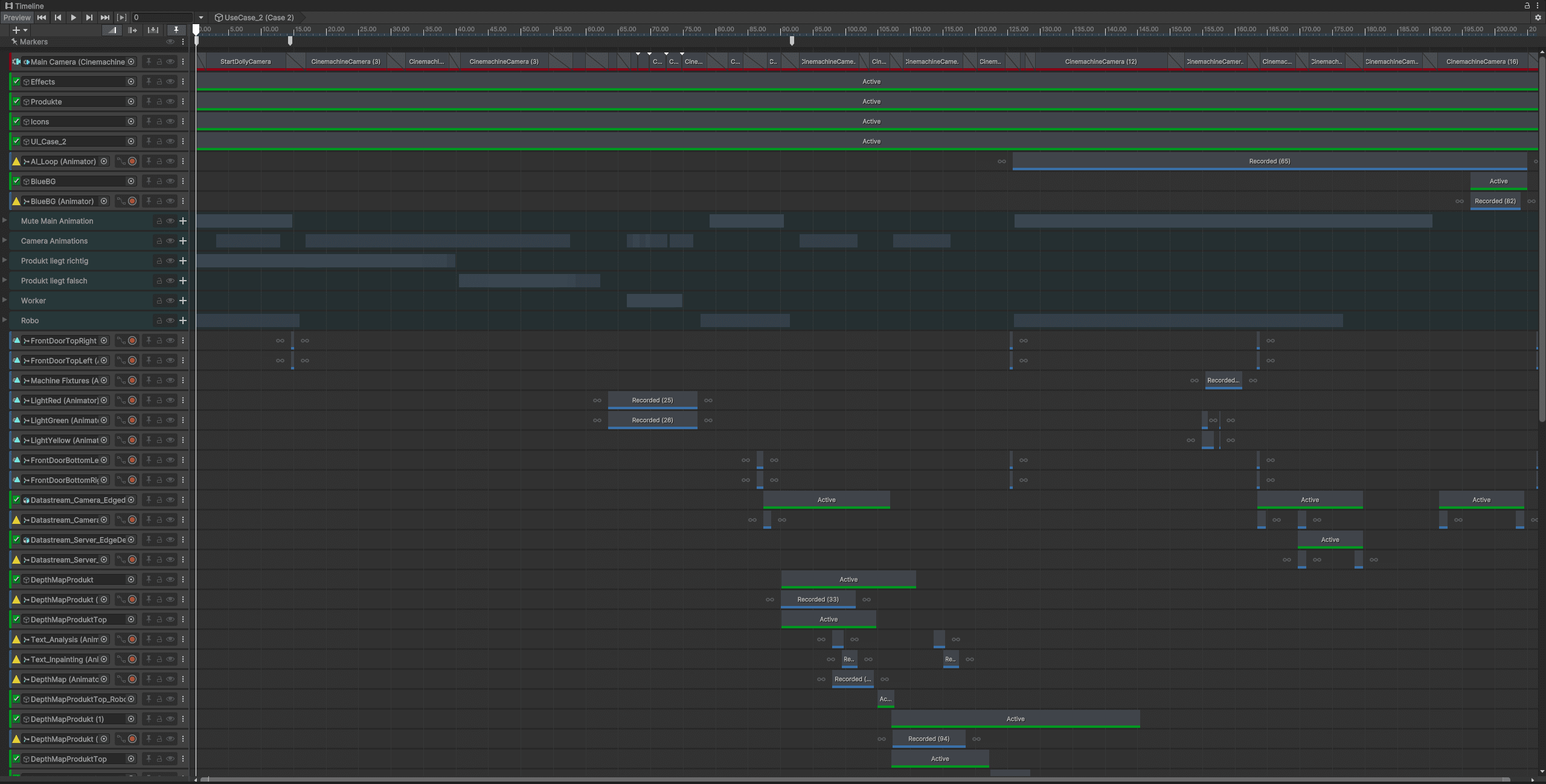The image size is (1546, 784).
Task: Uncheck the Produkte activation checkbox
Action: (x=17, y=101)
